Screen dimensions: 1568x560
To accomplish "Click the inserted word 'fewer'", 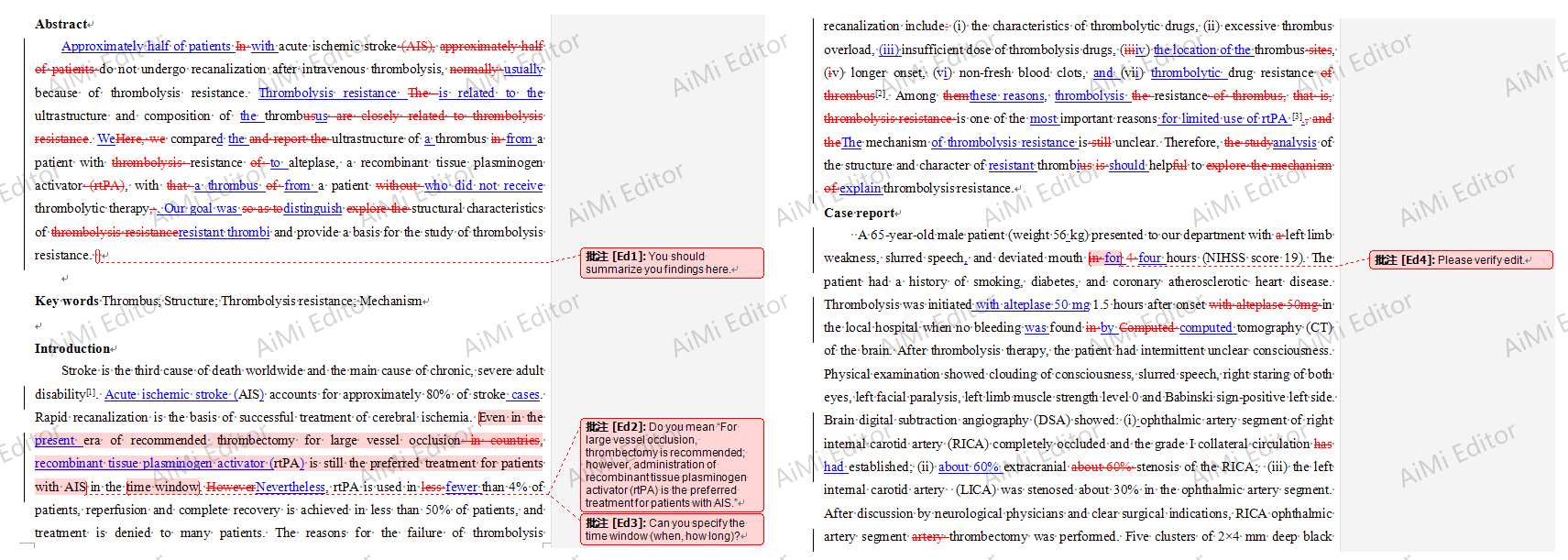I will click(x=462, y=487).
